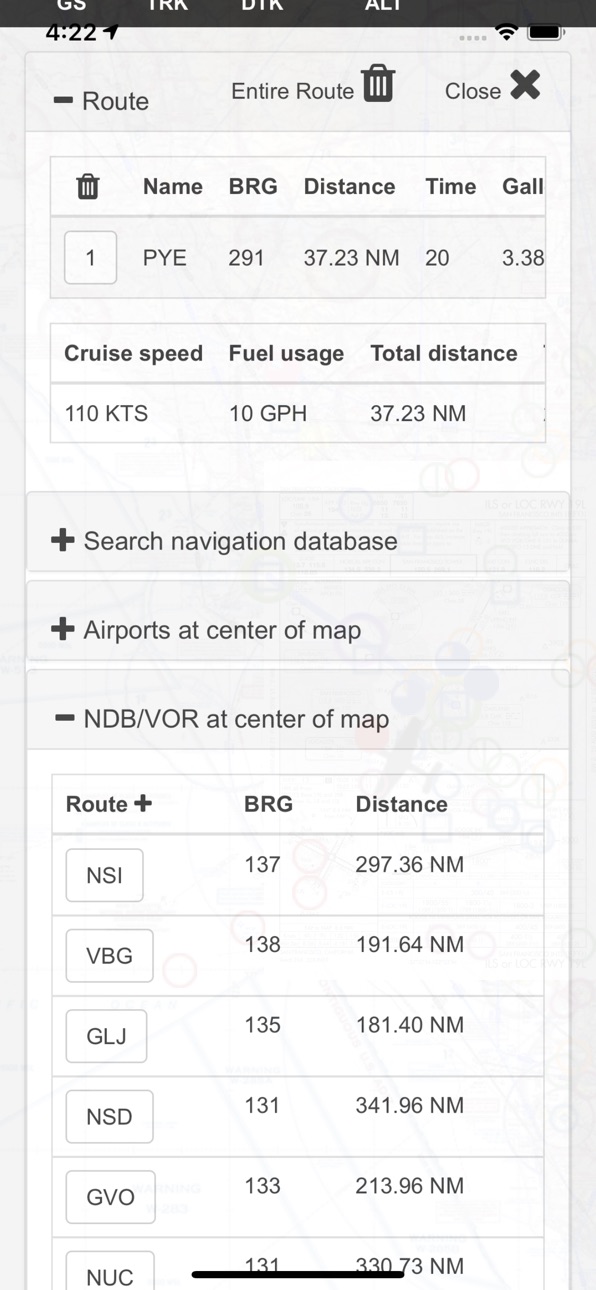The width and height of the screenshot is (596, 1290).
Task: Tap the 110 KTS cruise speed value
Action: tap(106, 413)
